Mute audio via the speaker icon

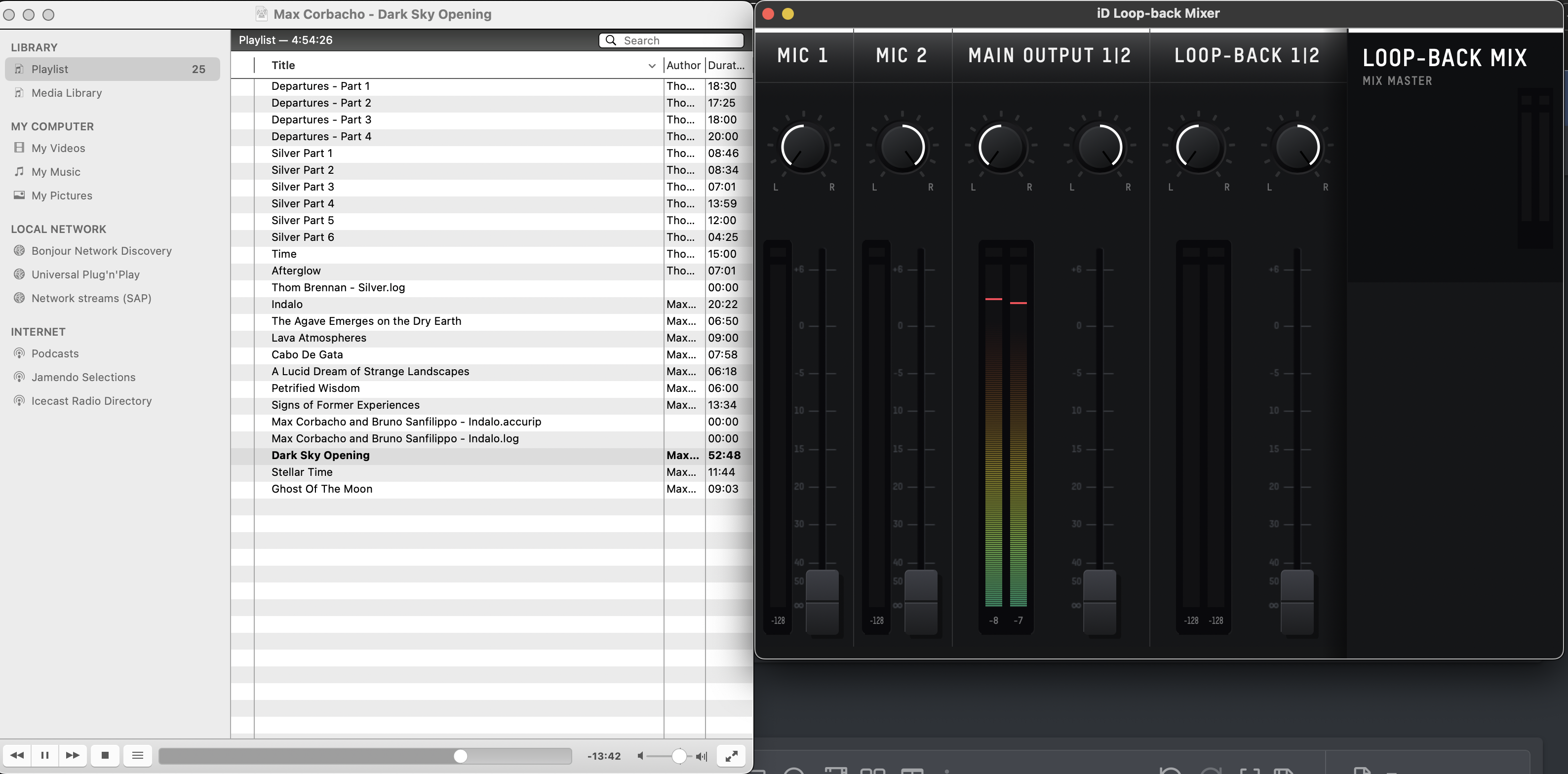point(640,755)
